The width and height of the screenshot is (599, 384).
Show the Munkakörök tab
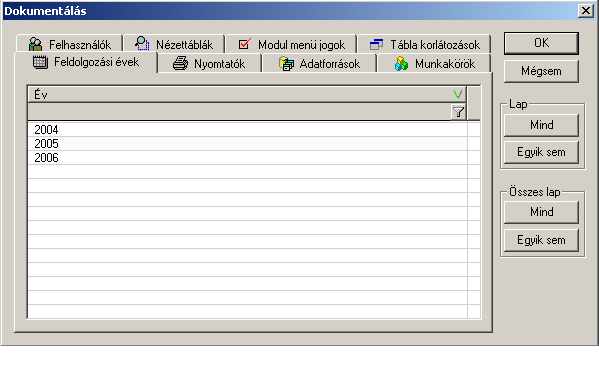tap(434, 63)
